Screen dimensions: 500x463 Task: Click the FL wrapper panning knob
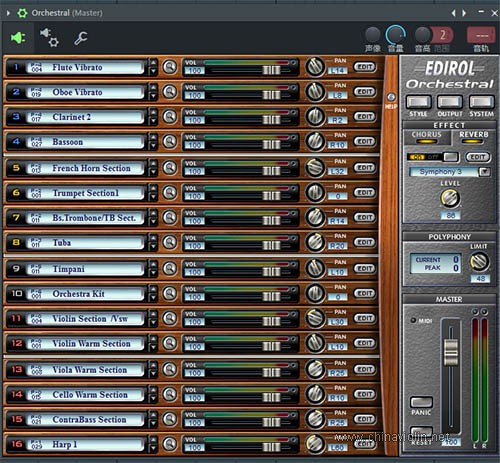(372, 35)
